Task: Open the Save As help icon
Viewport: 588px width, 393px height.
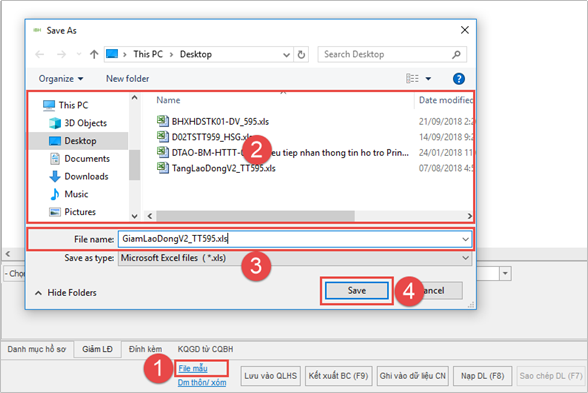Action: tap(459, 79)
